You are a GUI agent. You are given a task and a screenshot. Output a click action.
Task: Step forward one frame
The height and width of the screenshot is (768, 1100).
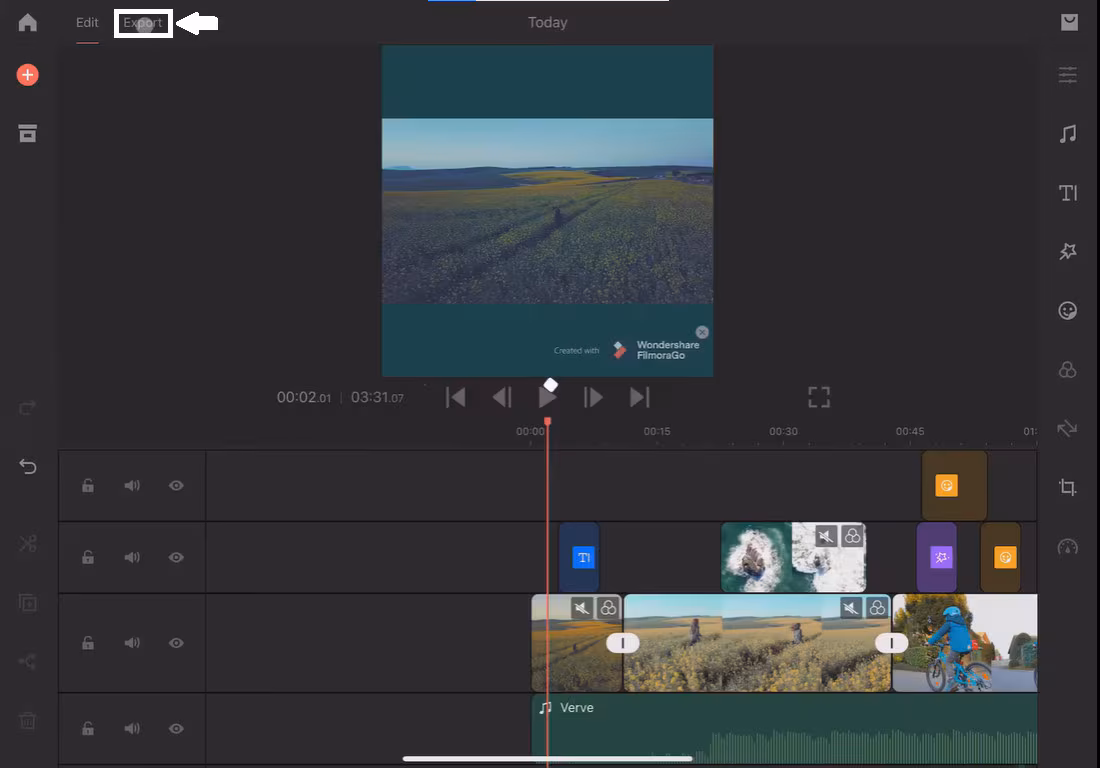point(593,398)
